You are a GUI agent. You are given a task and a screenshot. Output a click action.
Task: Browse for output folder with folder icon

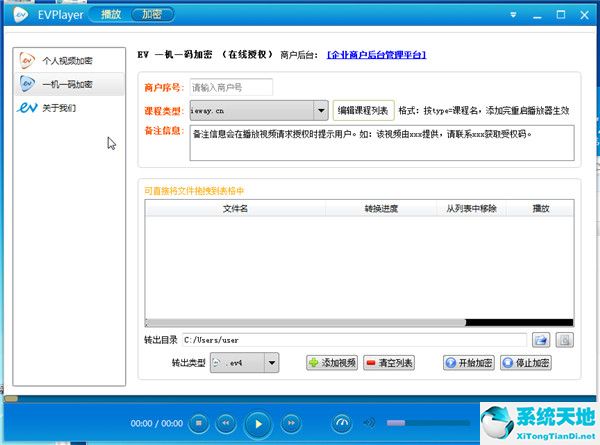(541, 340)
